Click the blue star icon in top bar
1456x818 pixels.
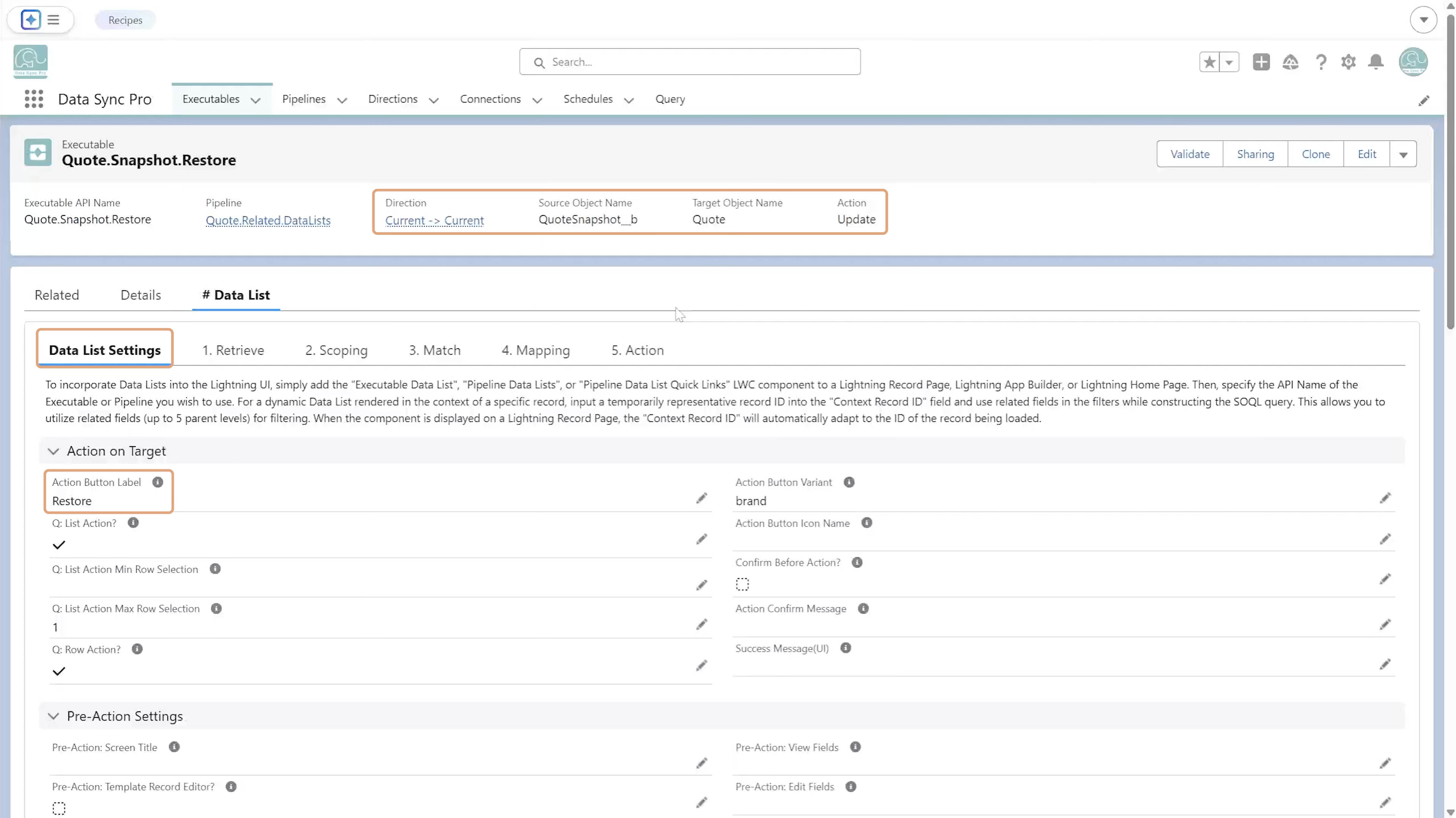coord(30,20)
